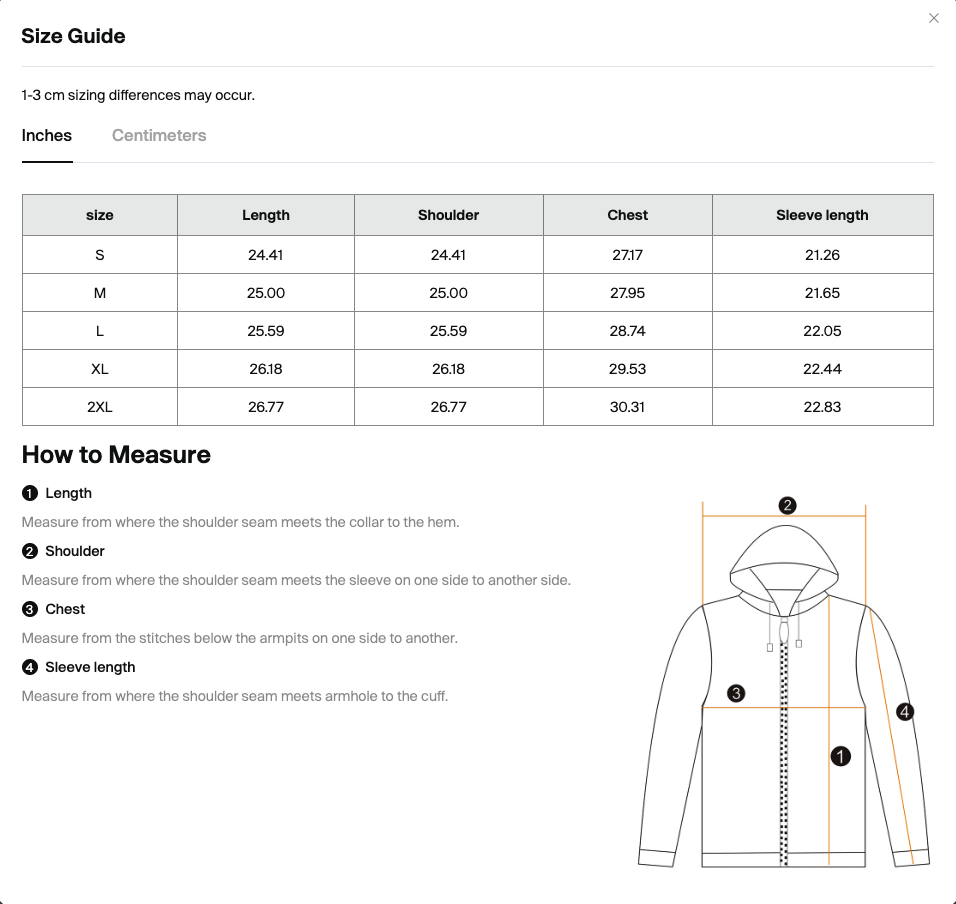
Task: Click the Shoulder column header
Action: [x=448, y=215]
